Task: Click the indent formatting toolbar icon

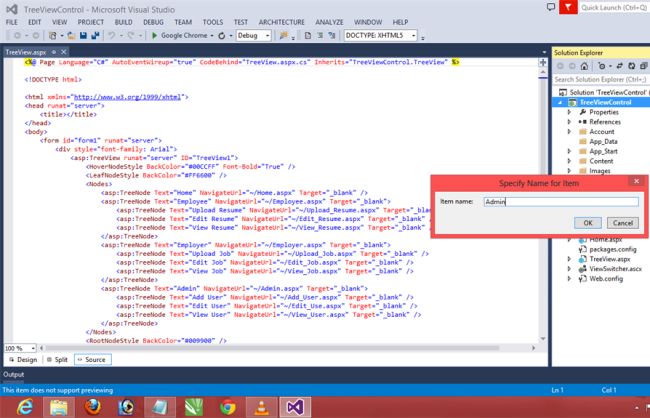Action: tap(320, 36)
